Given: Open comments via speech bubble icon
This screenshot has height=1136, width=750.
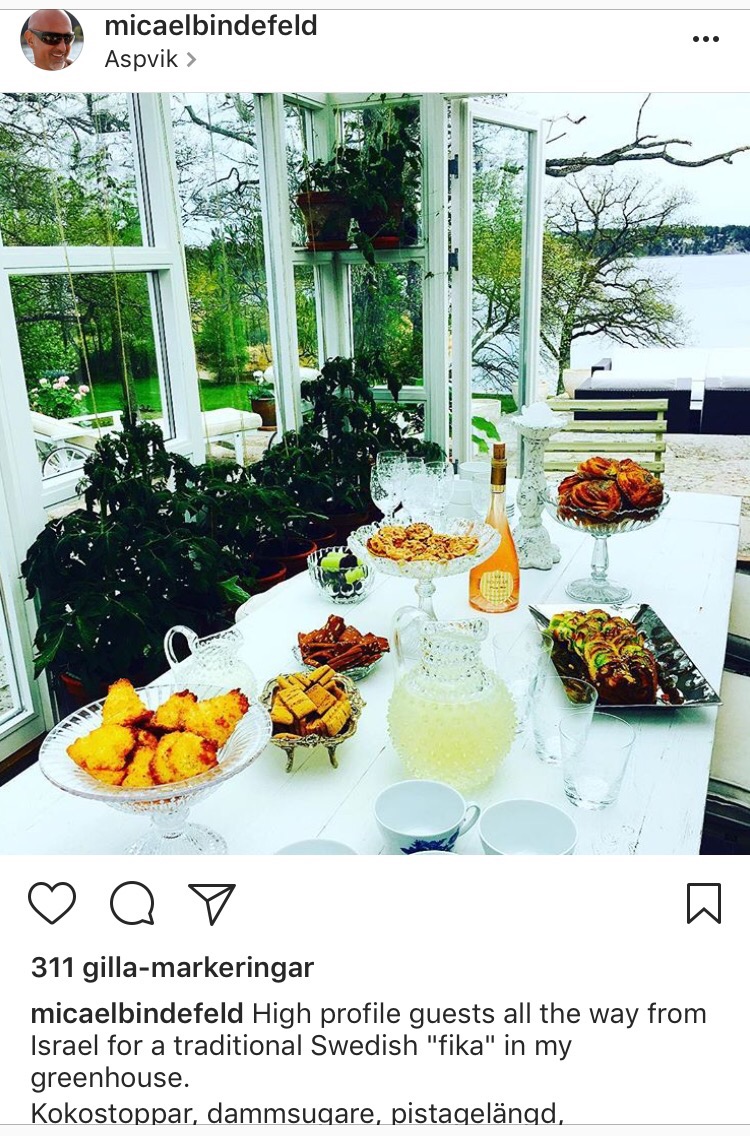Looking at the screenshot, I should coord(132,903).
